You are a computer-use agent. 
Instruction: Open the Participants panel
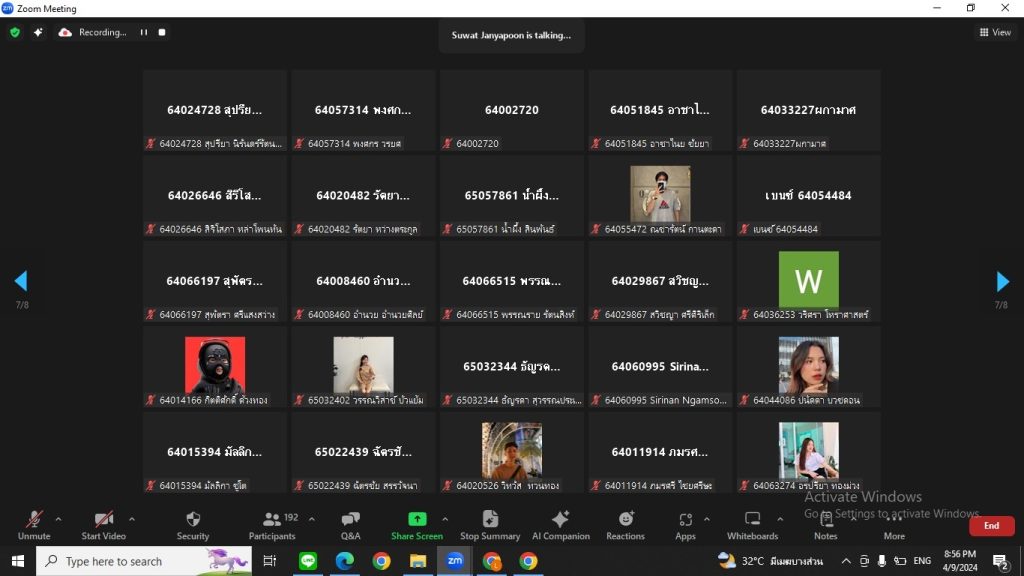pos(272,525)
